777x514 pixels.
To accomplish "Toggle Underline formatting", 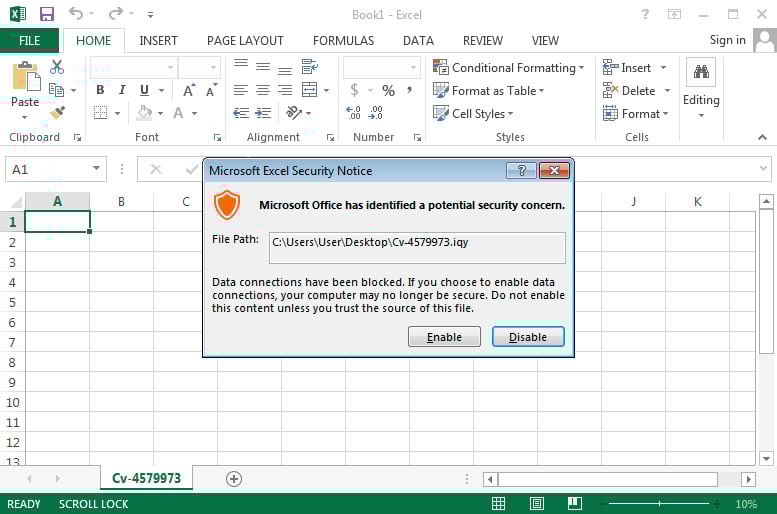I will 144,90.
